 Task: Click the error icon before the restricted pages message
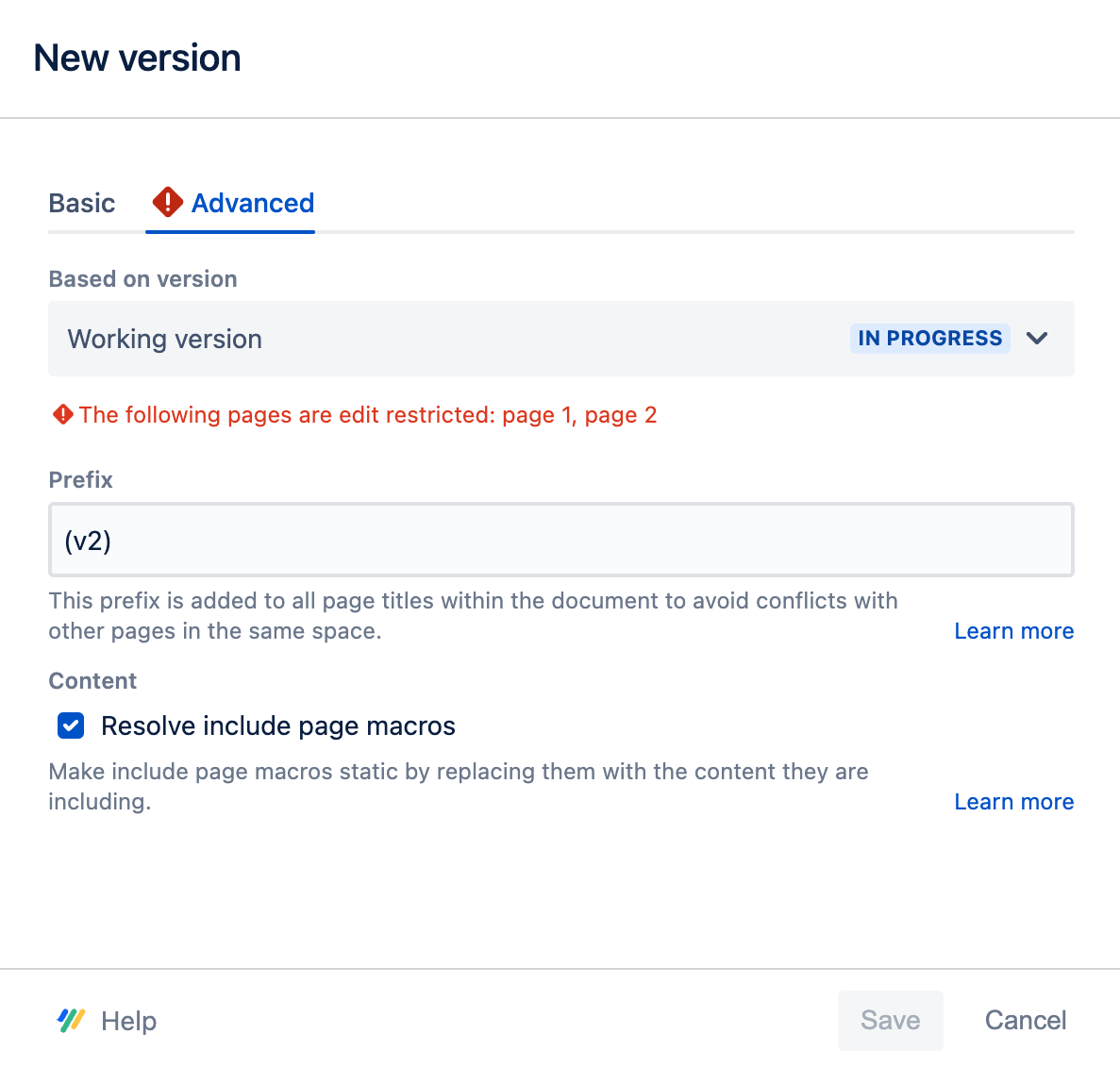tap(61, 414)
